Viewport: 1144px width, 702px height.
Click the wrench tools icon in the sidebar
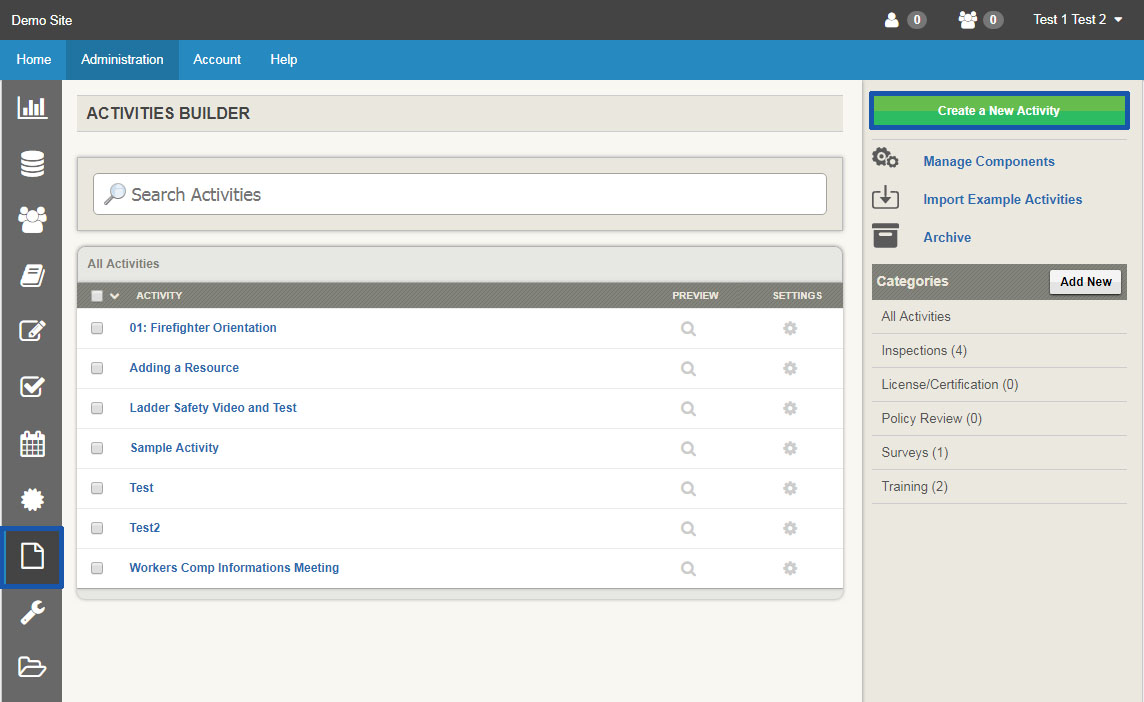point(32,612)
